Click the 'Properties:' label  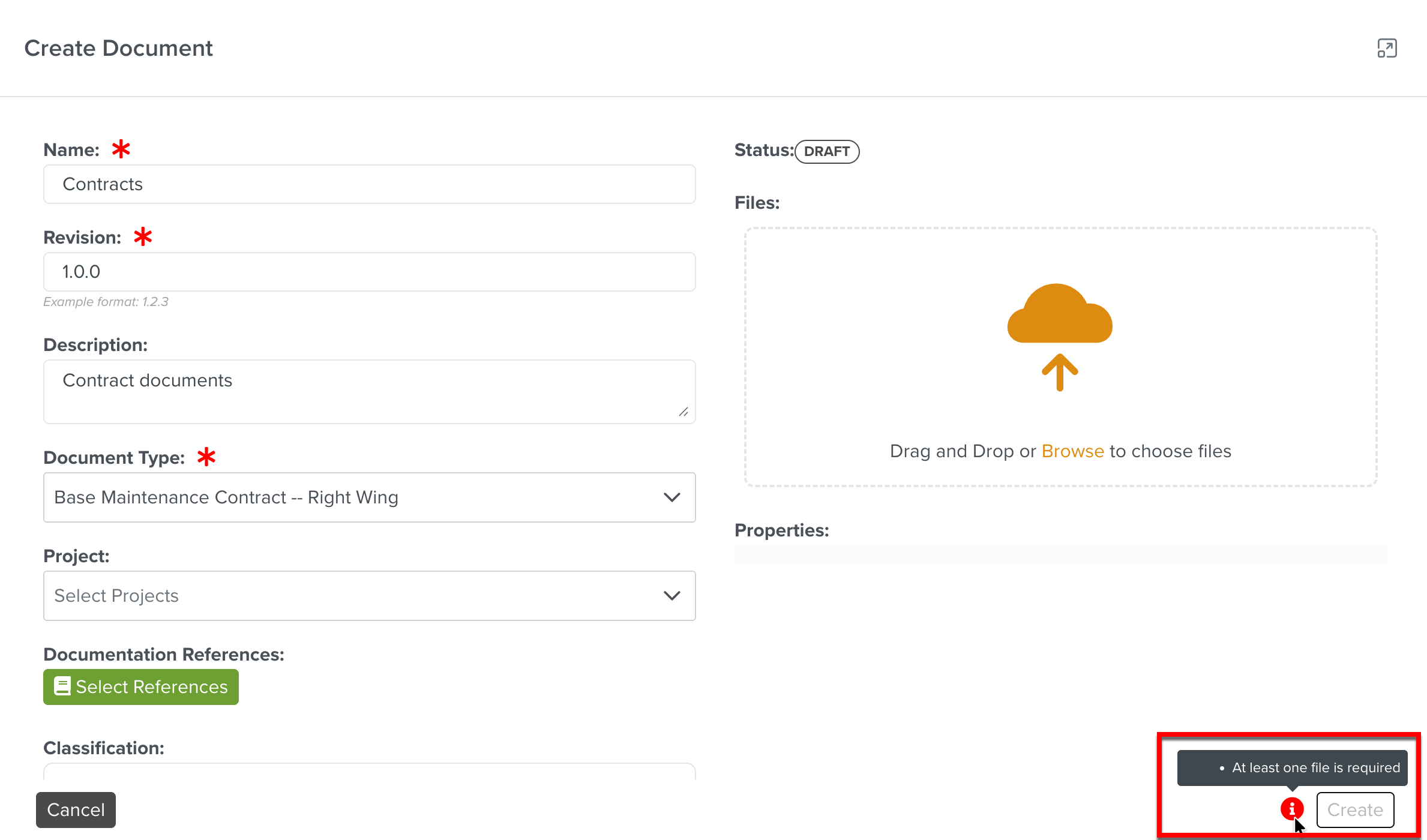[781, 530]
